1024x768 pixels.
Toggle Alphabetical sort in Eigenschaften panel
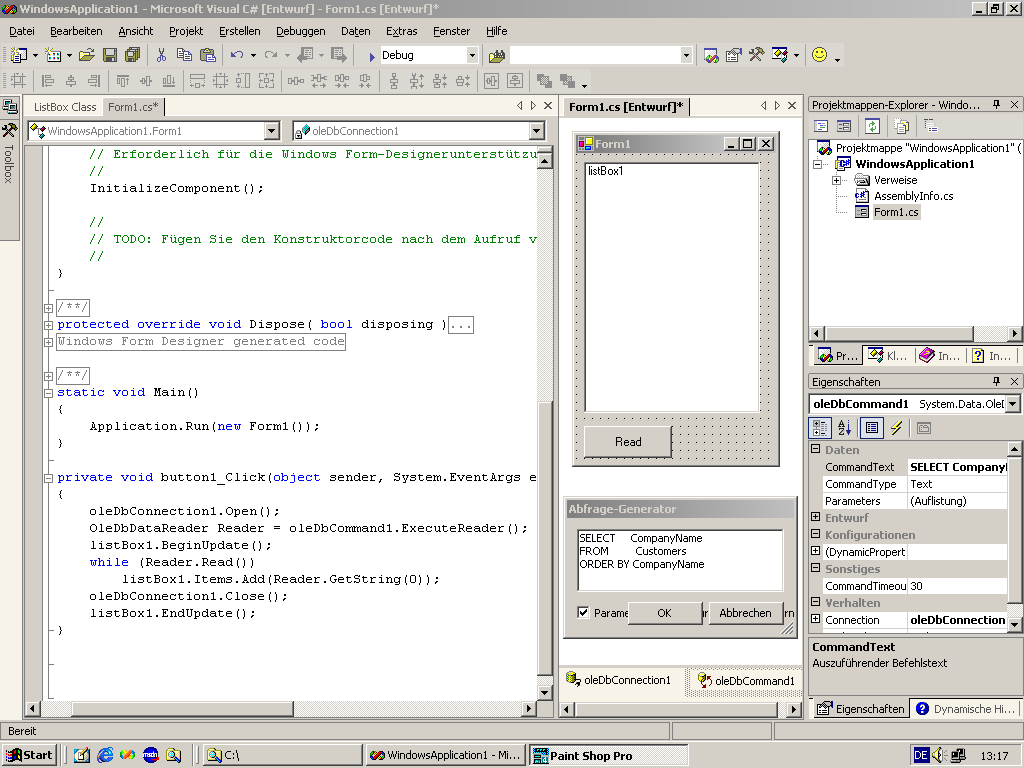[844, 428]
